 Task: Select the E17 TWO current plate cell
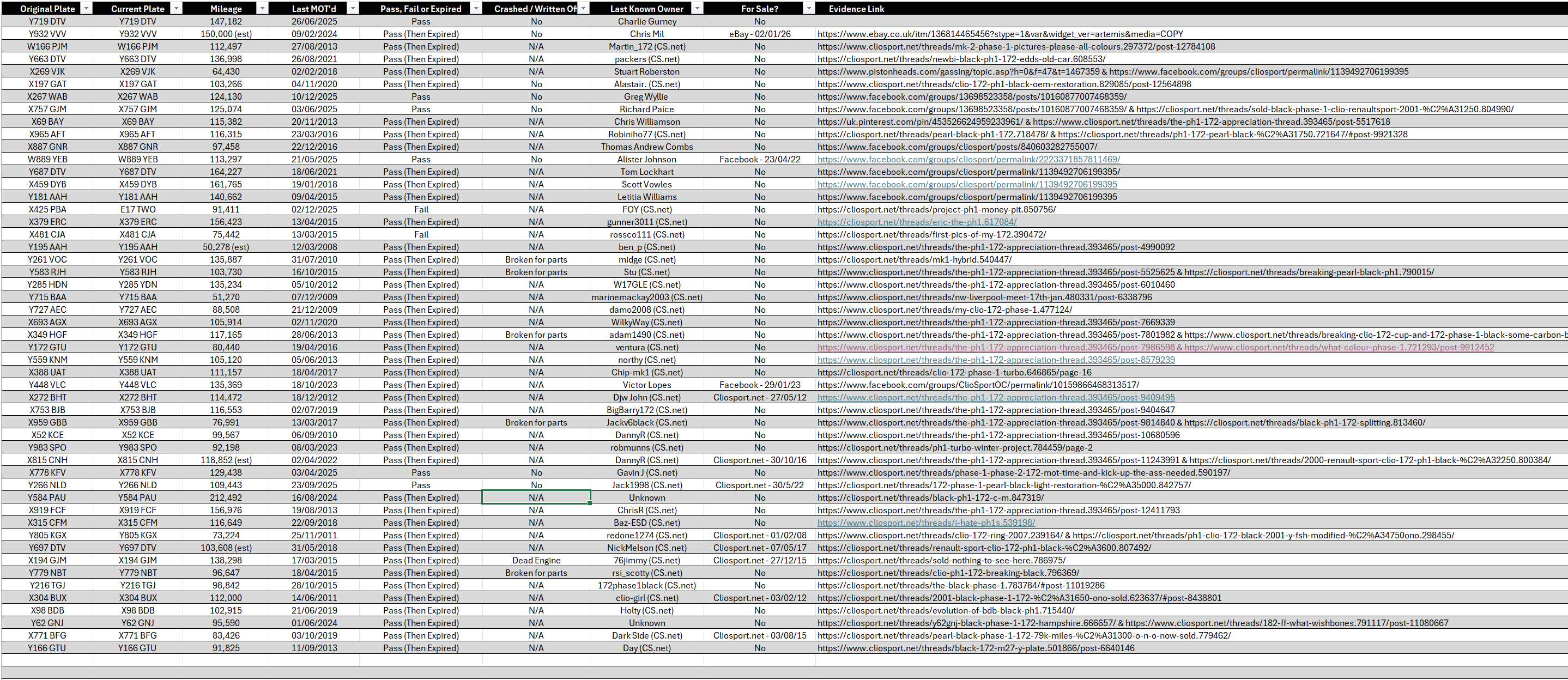tap(137, 209)
